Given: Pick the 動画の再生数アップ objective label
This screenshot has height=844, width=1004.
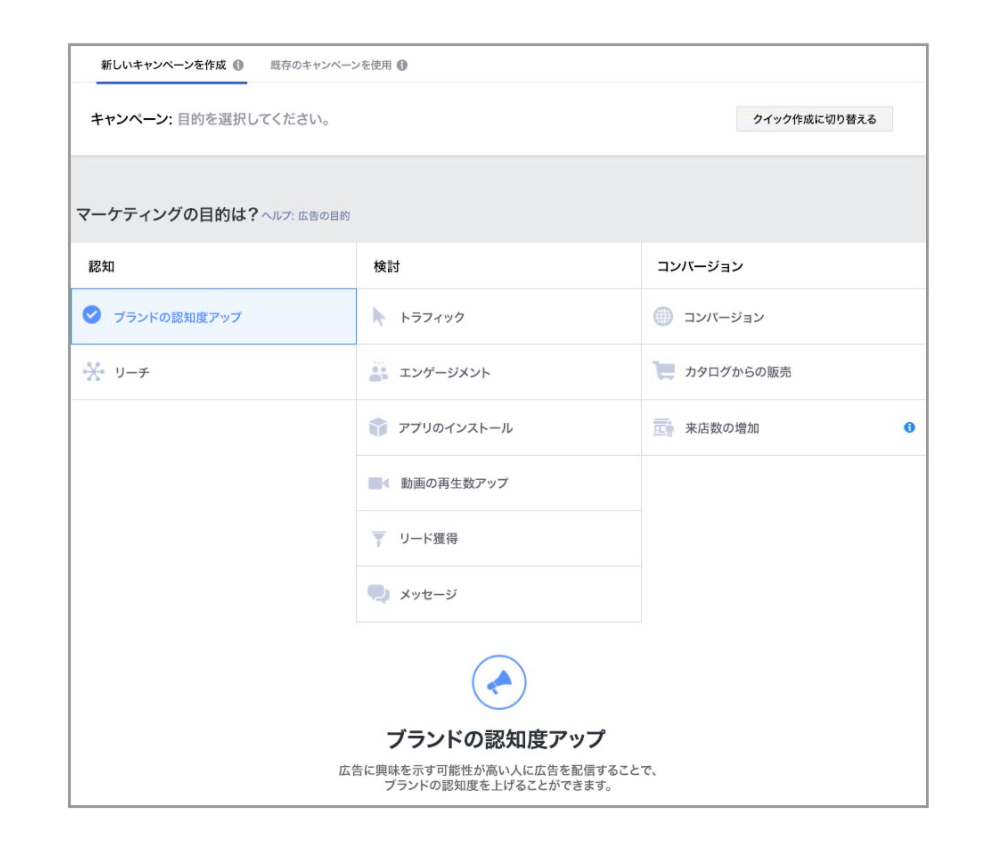Looking at the screenshot, I should [x=454, y=483].
